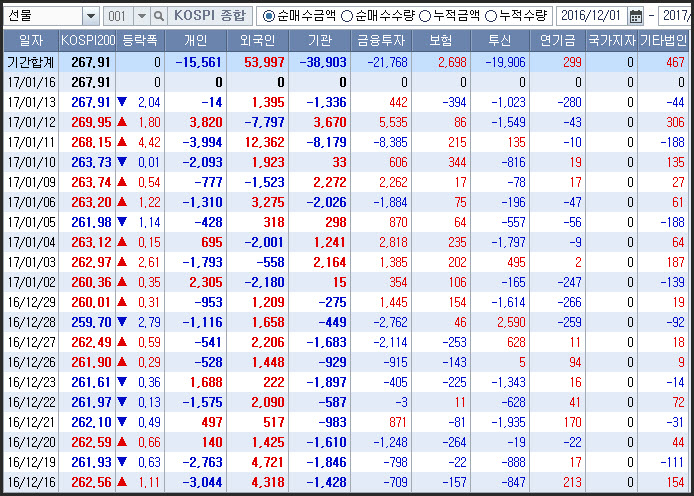694x496 pixels.
Task: Click the 연기금 value 213 on 16/12/16
Action: pos(572,482)
